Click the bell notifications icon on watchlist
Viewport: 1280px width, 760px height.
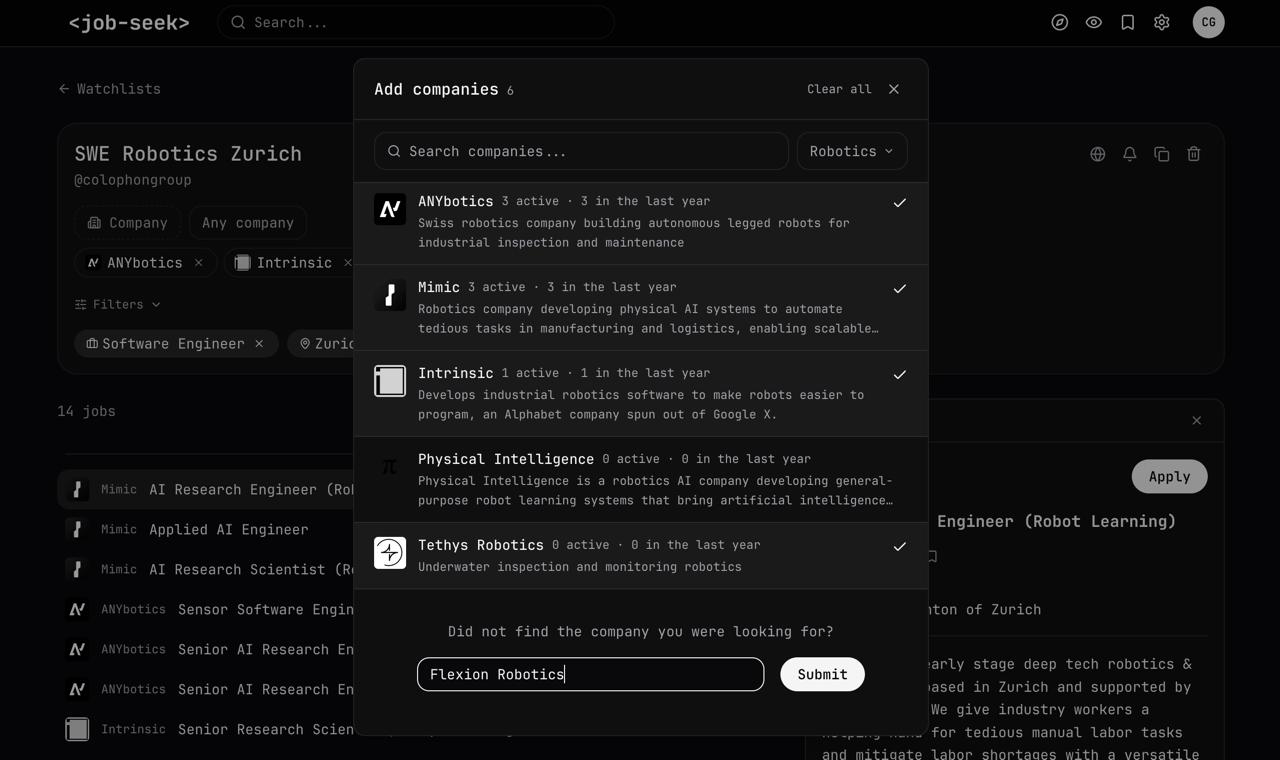pos(1130,154)
